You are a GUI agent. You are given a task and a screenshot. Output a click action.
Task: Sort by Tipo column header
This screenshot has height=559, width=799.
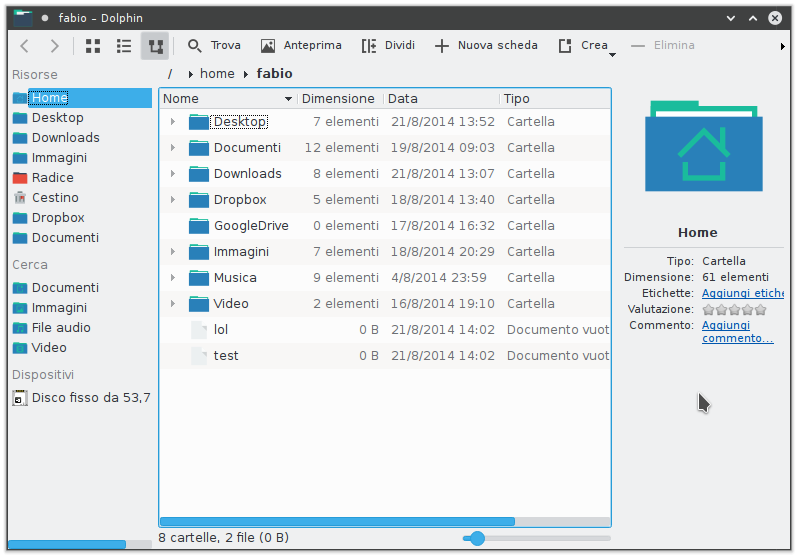(x=555, y=98)
